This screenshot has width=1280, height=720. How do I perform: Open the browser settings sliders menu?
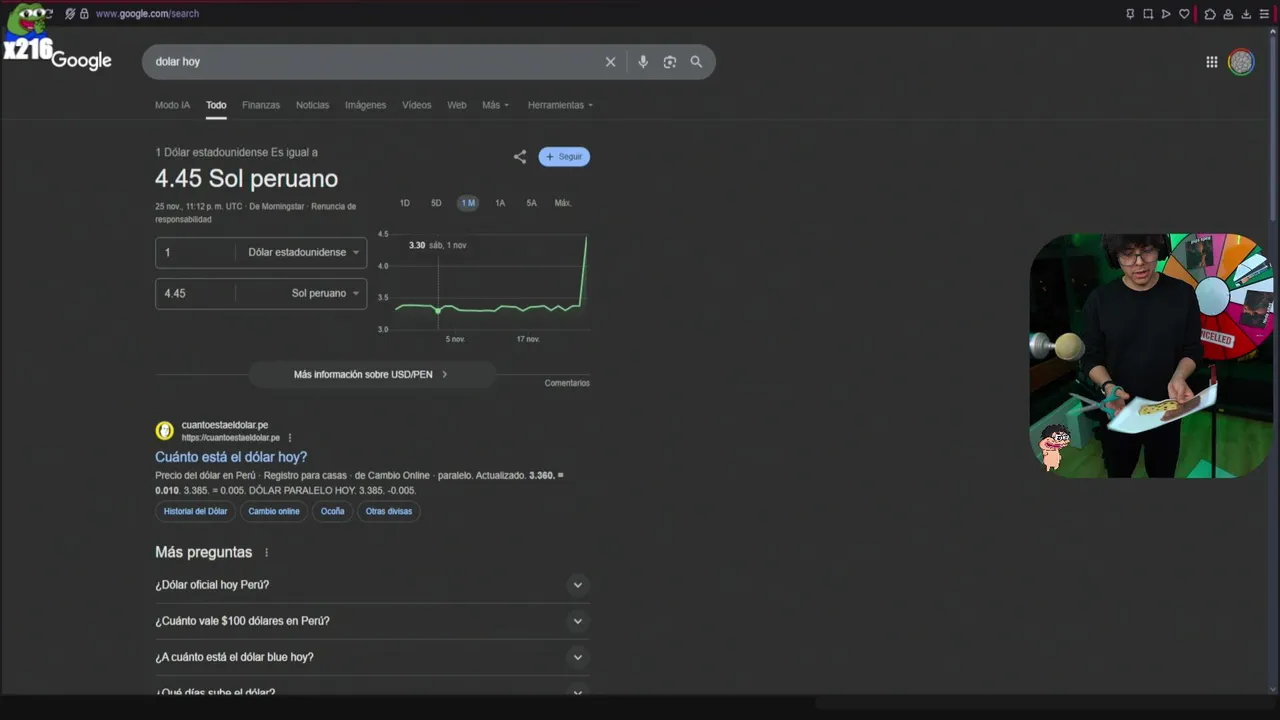[1264, 14]
